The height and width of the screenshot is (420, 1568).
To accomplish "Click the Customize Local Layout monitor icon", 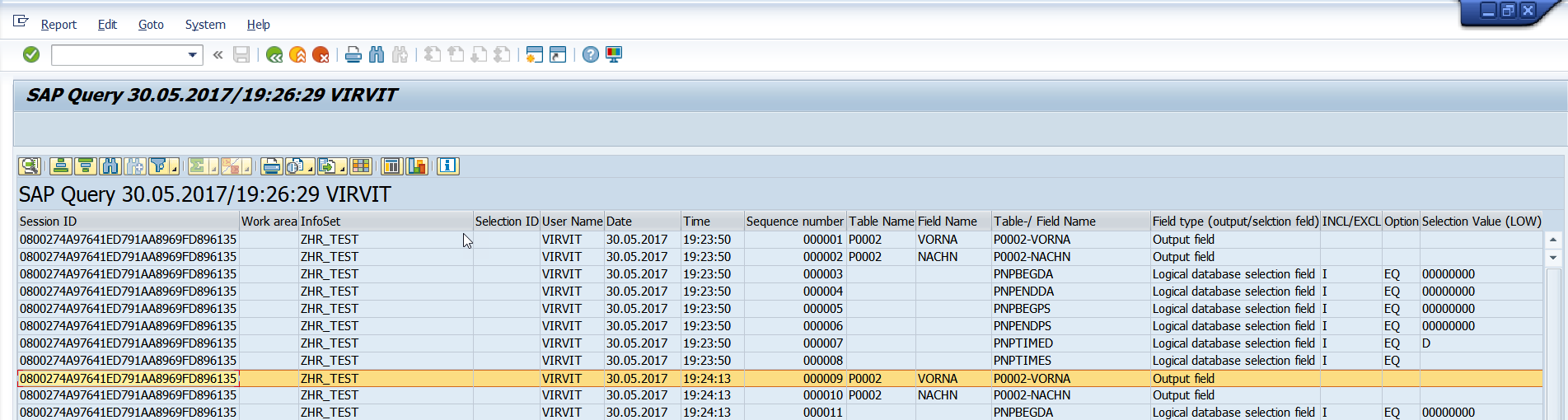I will click(x=614, y=54).
